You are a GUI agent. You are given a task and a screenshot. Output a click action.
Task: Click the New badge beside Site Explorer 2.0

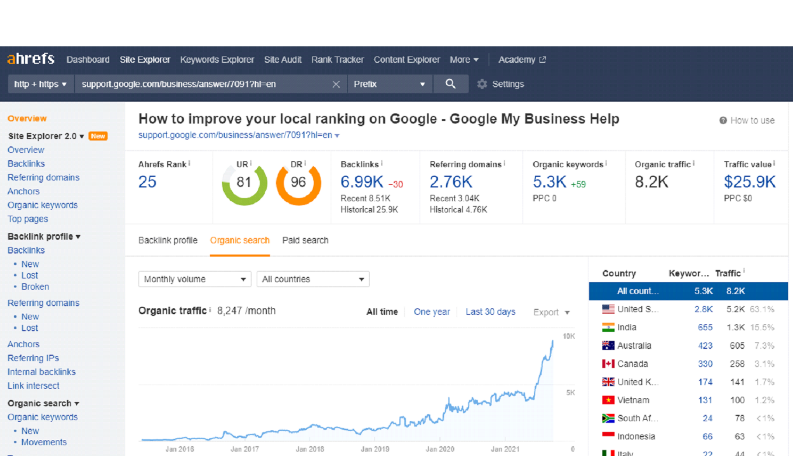pyautogui.click(x=98, y=136)
